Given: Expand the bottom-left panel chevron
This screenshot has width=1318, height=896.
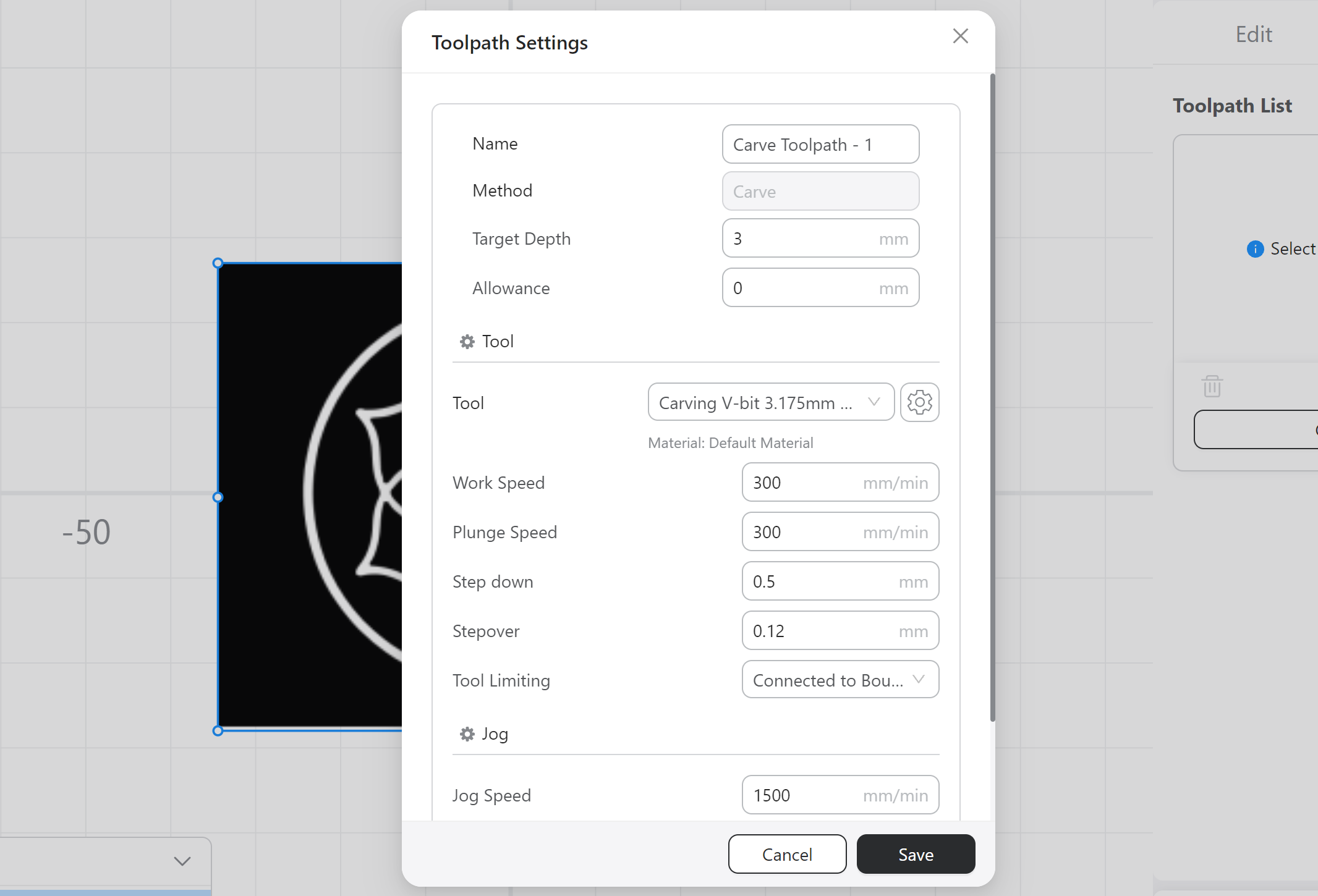Looking at the screenshot, I should [182, 861].
